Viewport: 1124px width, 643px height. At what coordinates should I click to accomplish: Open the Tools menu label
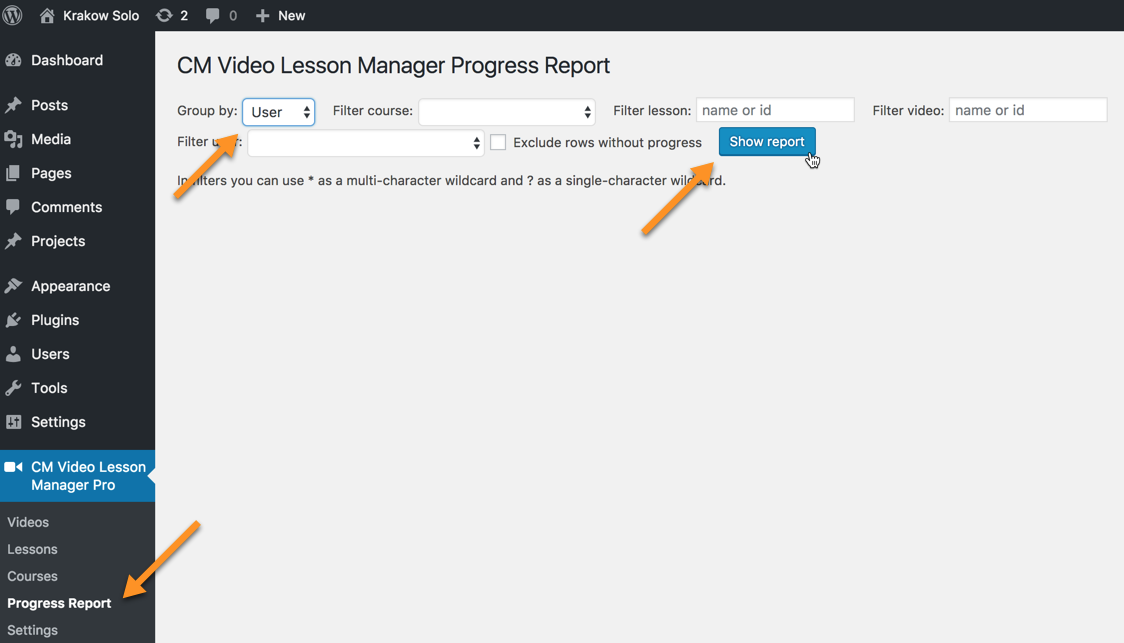tap(49, 388)
